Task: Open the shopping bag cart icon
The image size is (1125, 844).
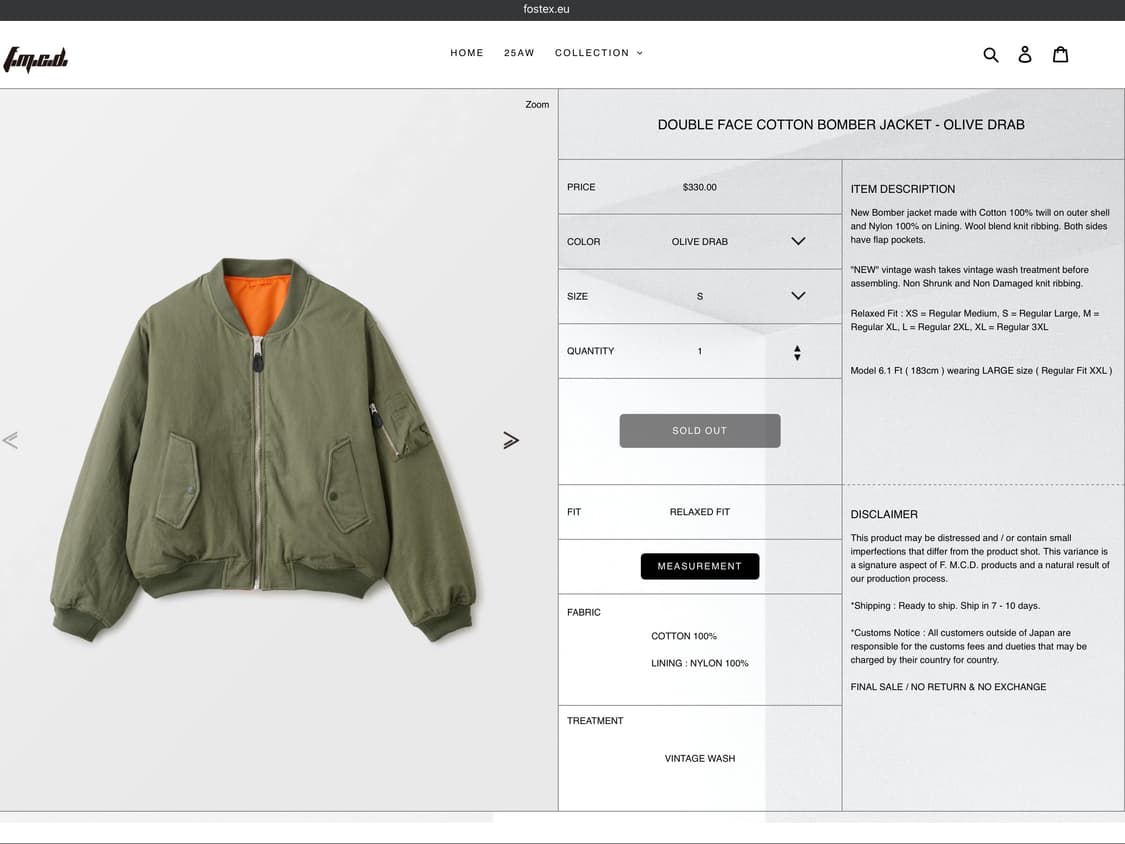Action: coord(1060,54)
